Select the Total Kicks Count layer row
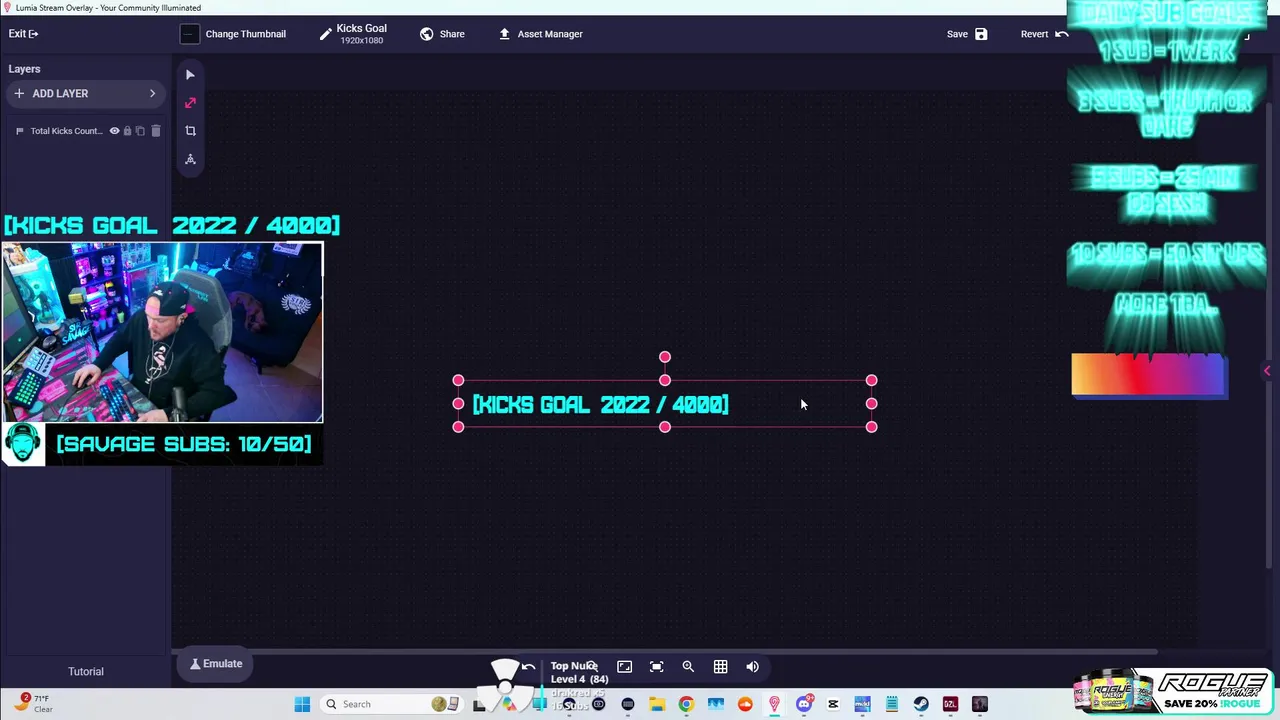Image resolution: width=1280 pixels, height=720 pixels. coord(85,131)
